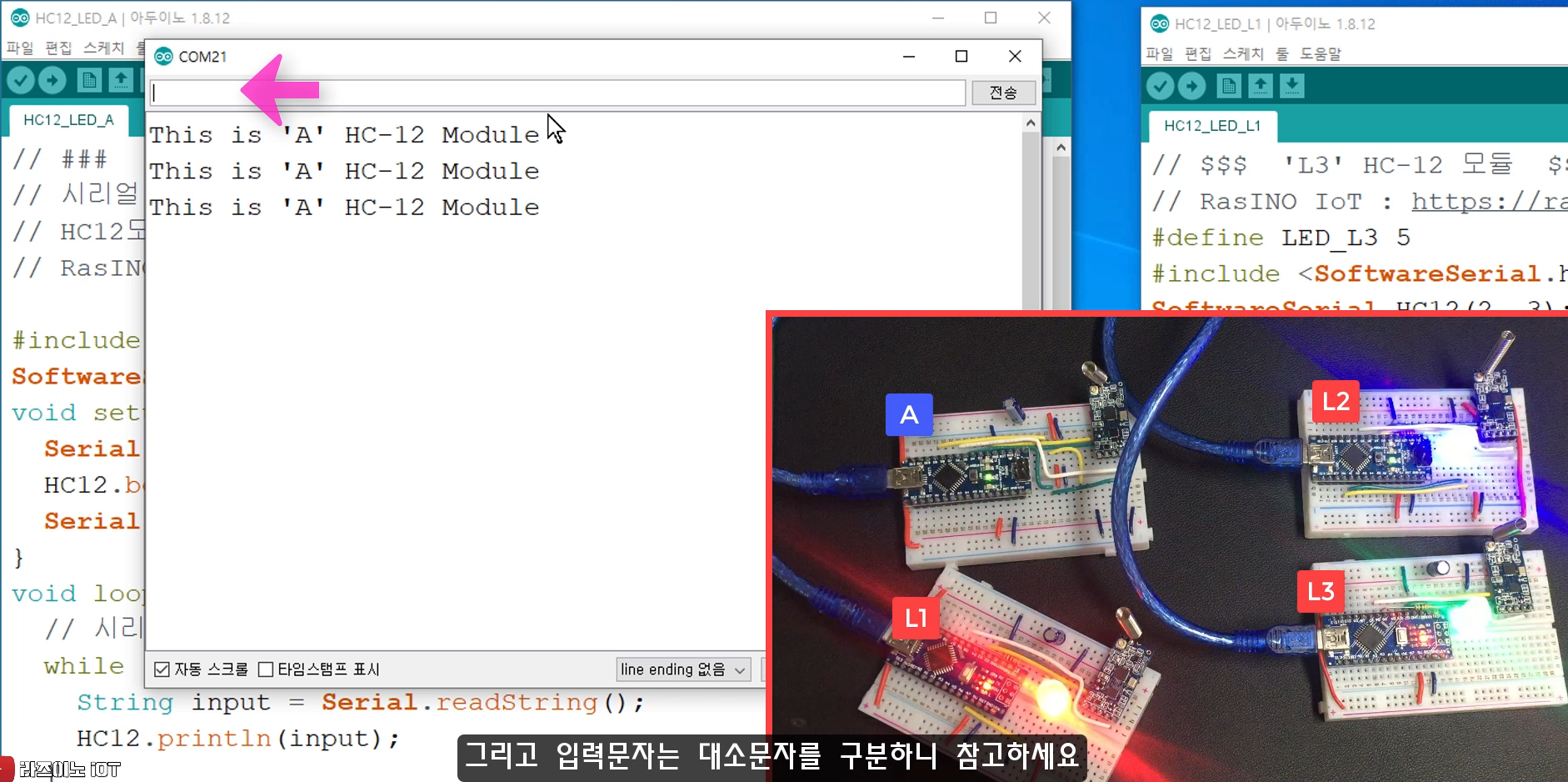Viewport: 1568px width, 782px height.
Task: Click the https link in the L1 code comment
Action: (1489, 202)
